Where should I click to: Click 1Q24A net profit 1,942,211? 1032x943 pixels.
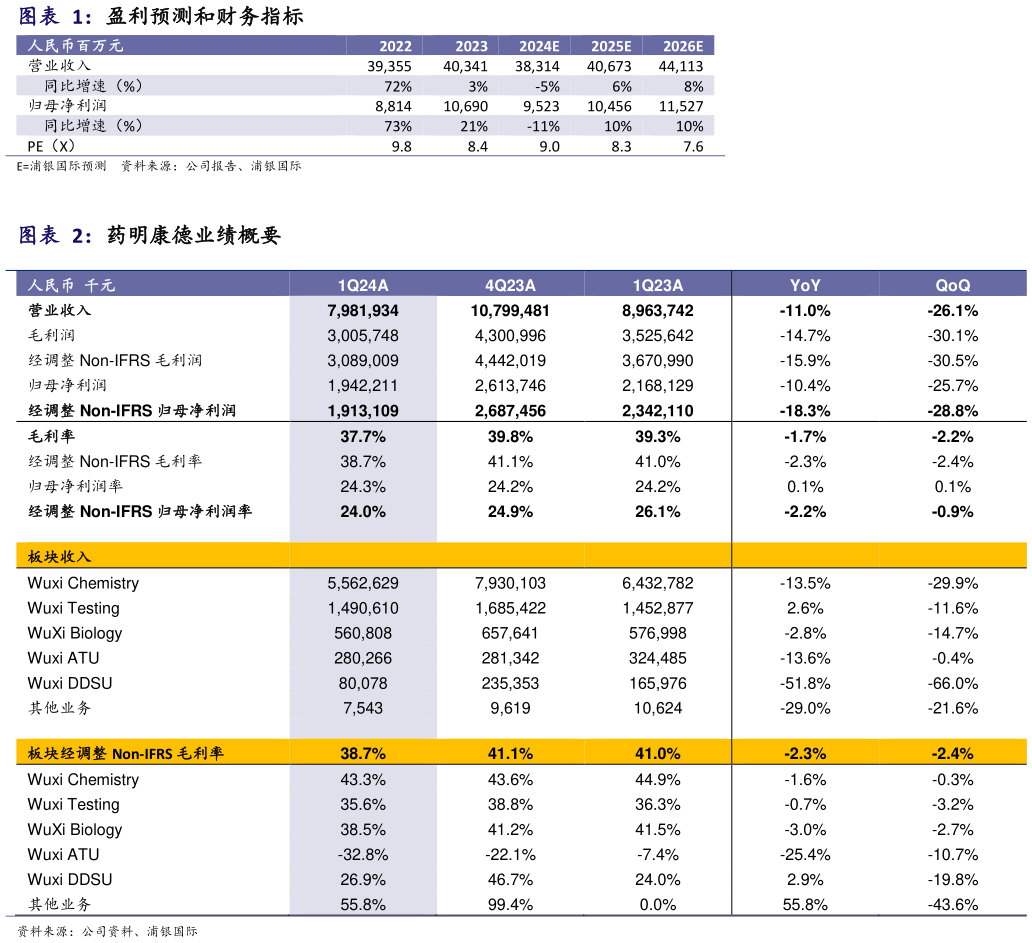(363, 386)
